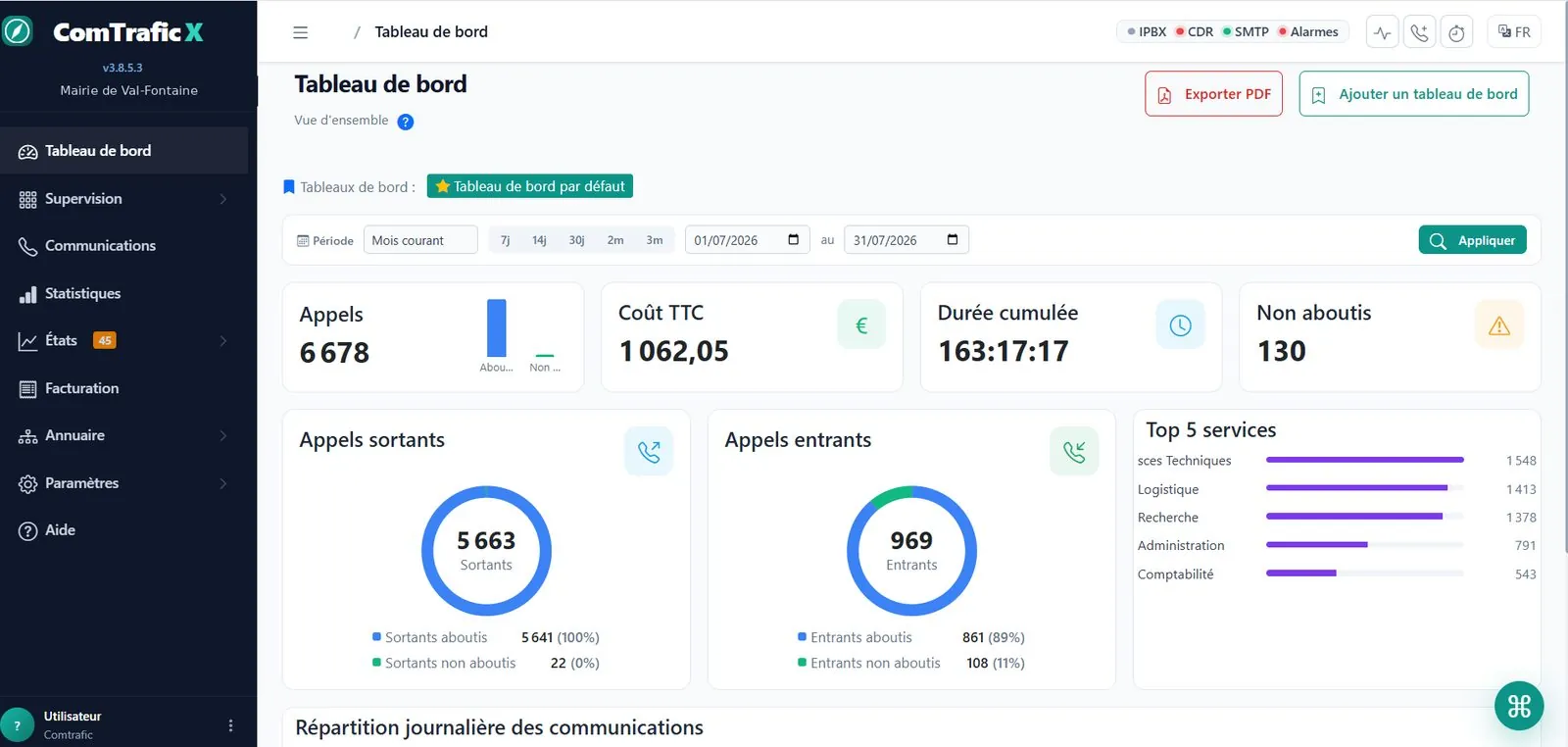Click Mairie de Val-Fontaine label

click(x=128, y=90)
